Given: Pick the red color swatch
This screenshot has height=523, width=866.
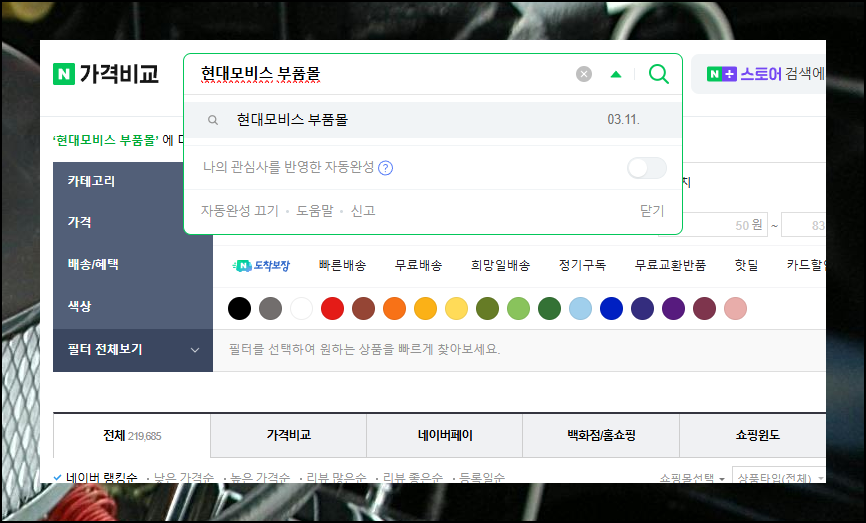Looking at the screenshot, I should 332,308.
